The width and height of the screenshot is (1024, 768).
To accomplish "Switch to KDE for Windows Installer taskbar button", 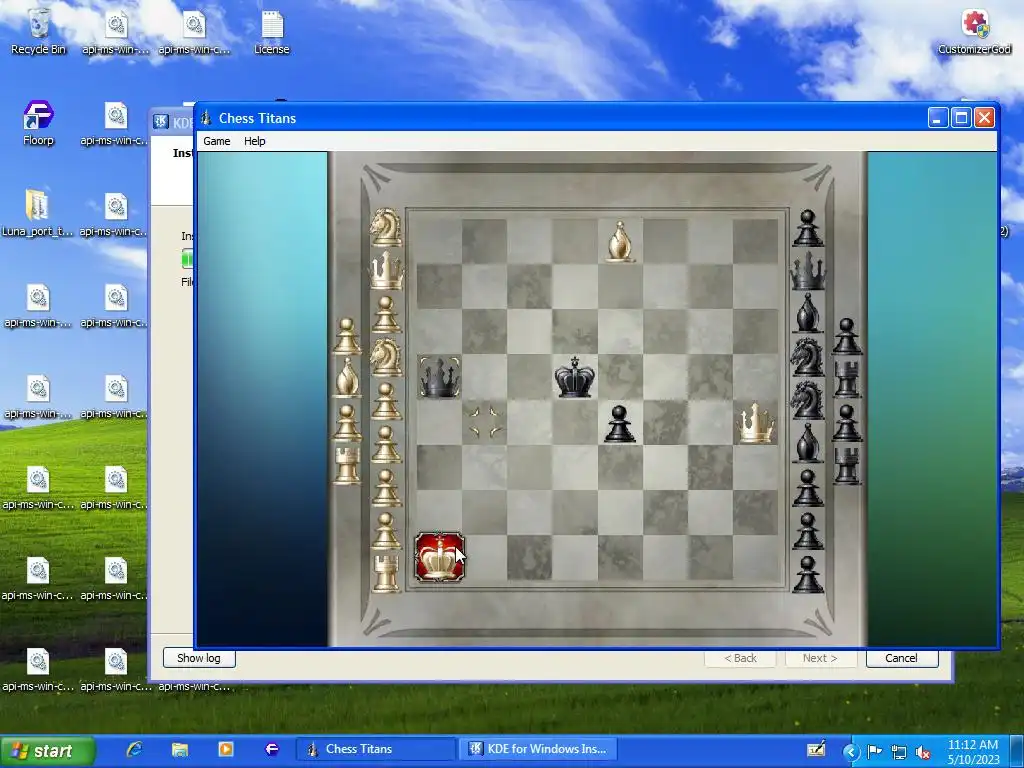I will pyautogui.click(x=538, y=749).
